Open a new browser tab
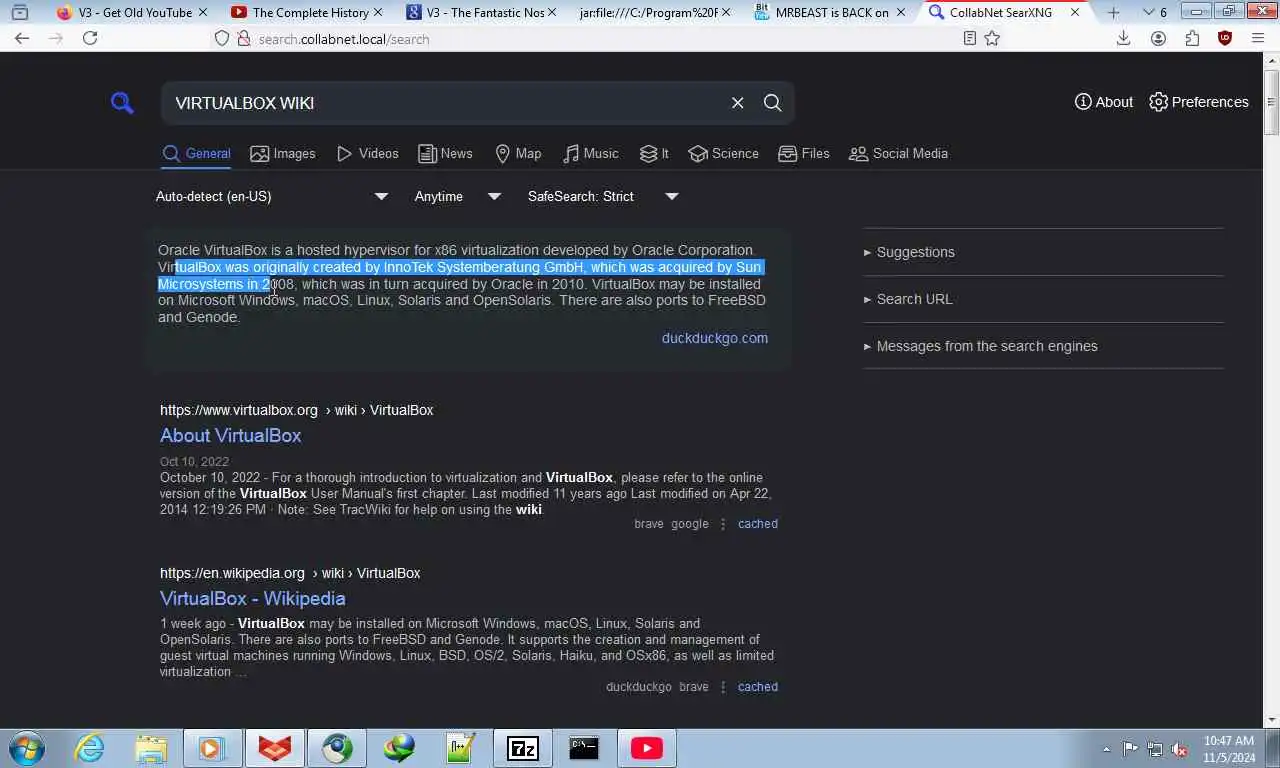Screen dimensions: 1280x768 click(x=1113, y=12)
